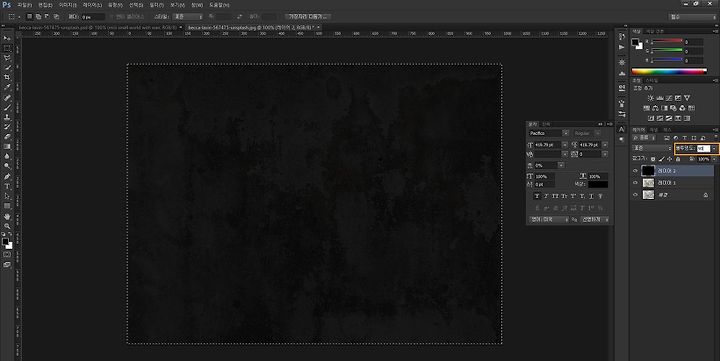This screenshot has height=361, width=720.
Task: Select the Eraser tool
Action: pos(7,136)
